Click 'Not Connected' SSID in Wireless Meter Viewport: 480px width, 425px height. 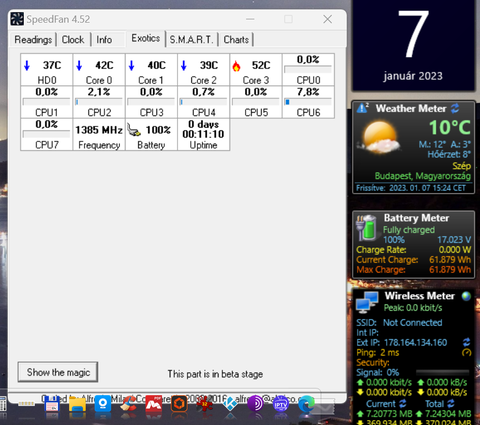(412, 322)
